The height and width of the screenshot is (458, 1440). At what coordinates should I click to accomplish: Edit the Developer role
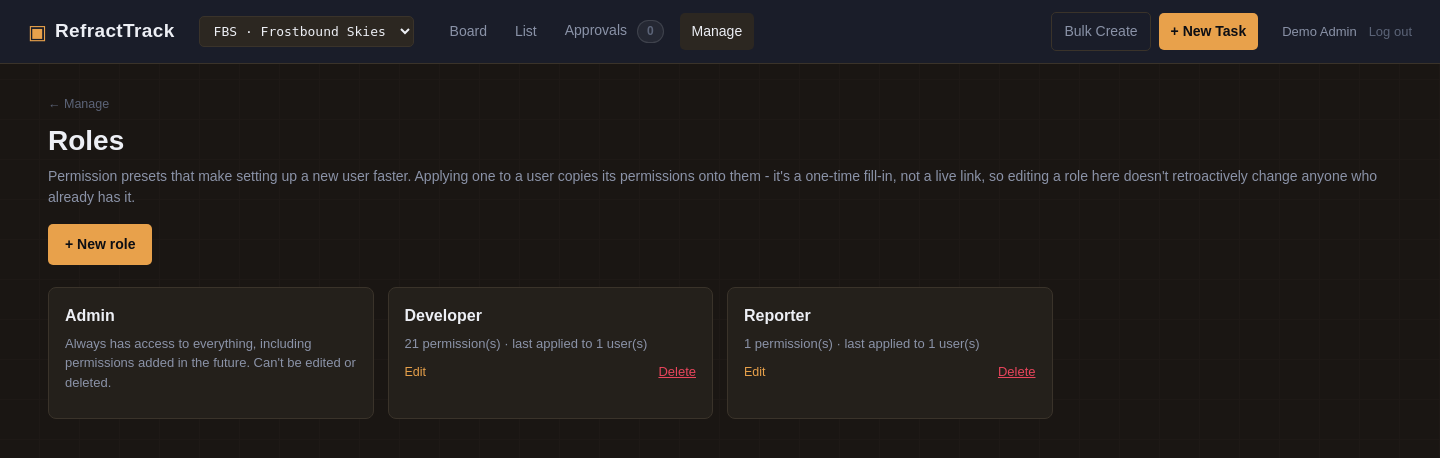tap(415, 371)
